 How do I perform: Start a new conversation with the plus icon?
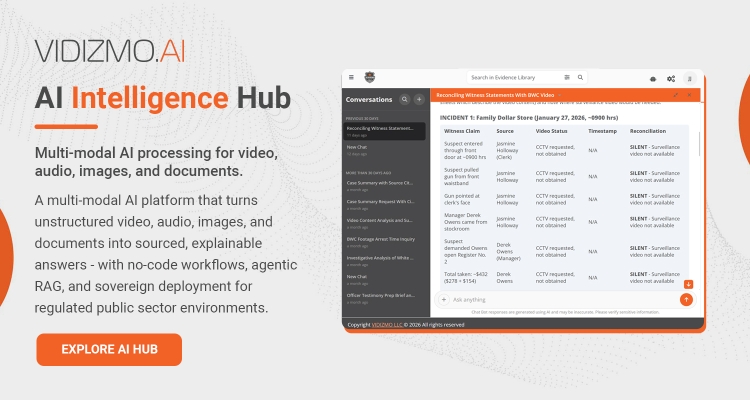point(419,99)
